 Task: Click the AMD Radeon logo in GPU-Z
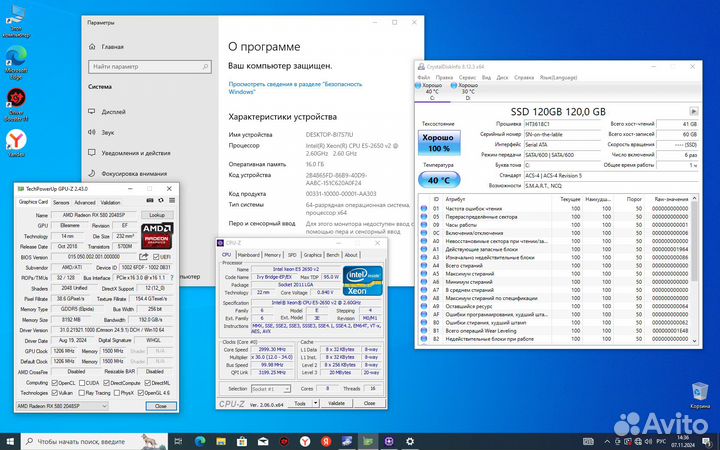pyautogui.click(x=157, y=236)
